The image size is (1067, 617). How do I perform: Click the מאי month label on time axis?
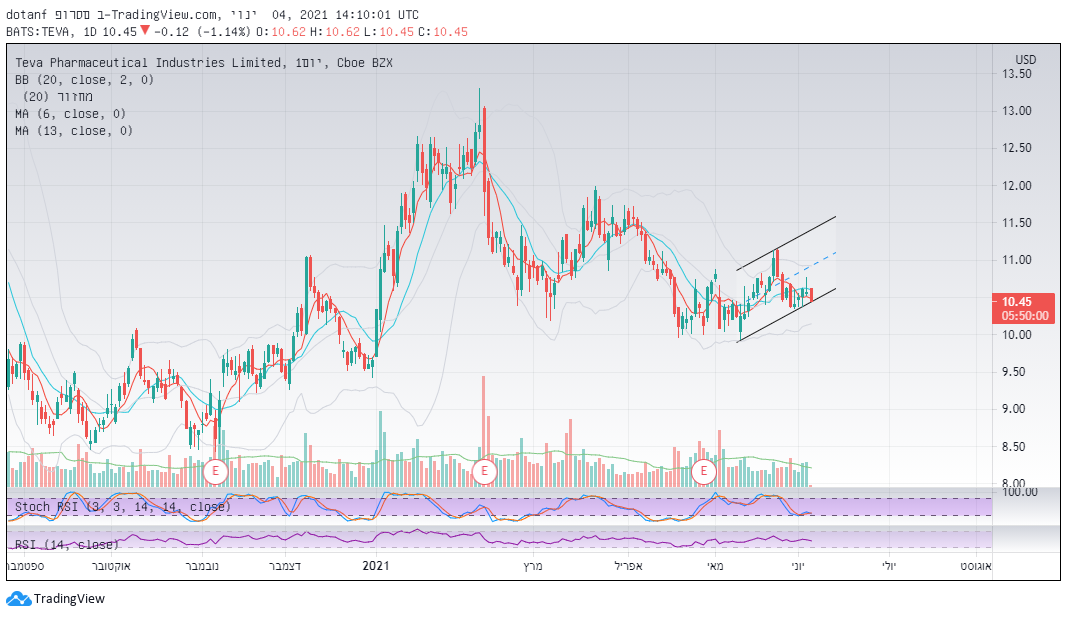[x=716, y=565]
